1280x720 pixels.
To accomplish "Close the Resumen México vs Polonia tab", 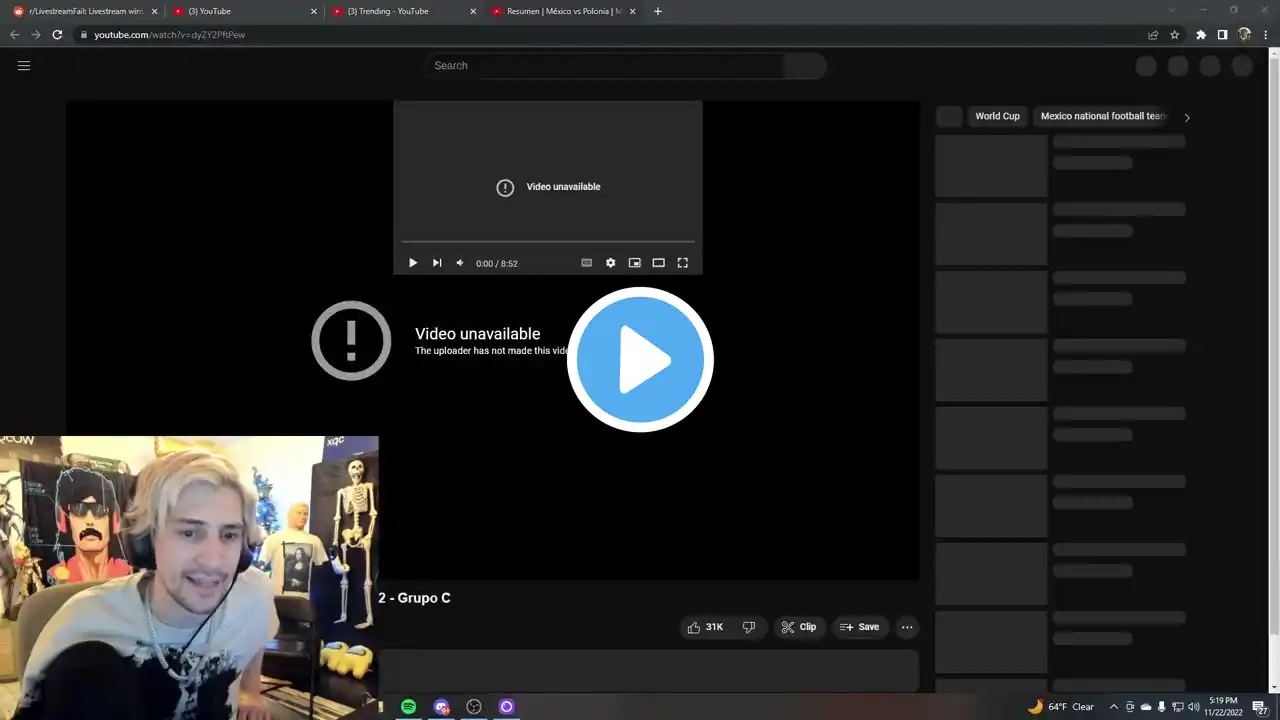I will tap(632, 11).
